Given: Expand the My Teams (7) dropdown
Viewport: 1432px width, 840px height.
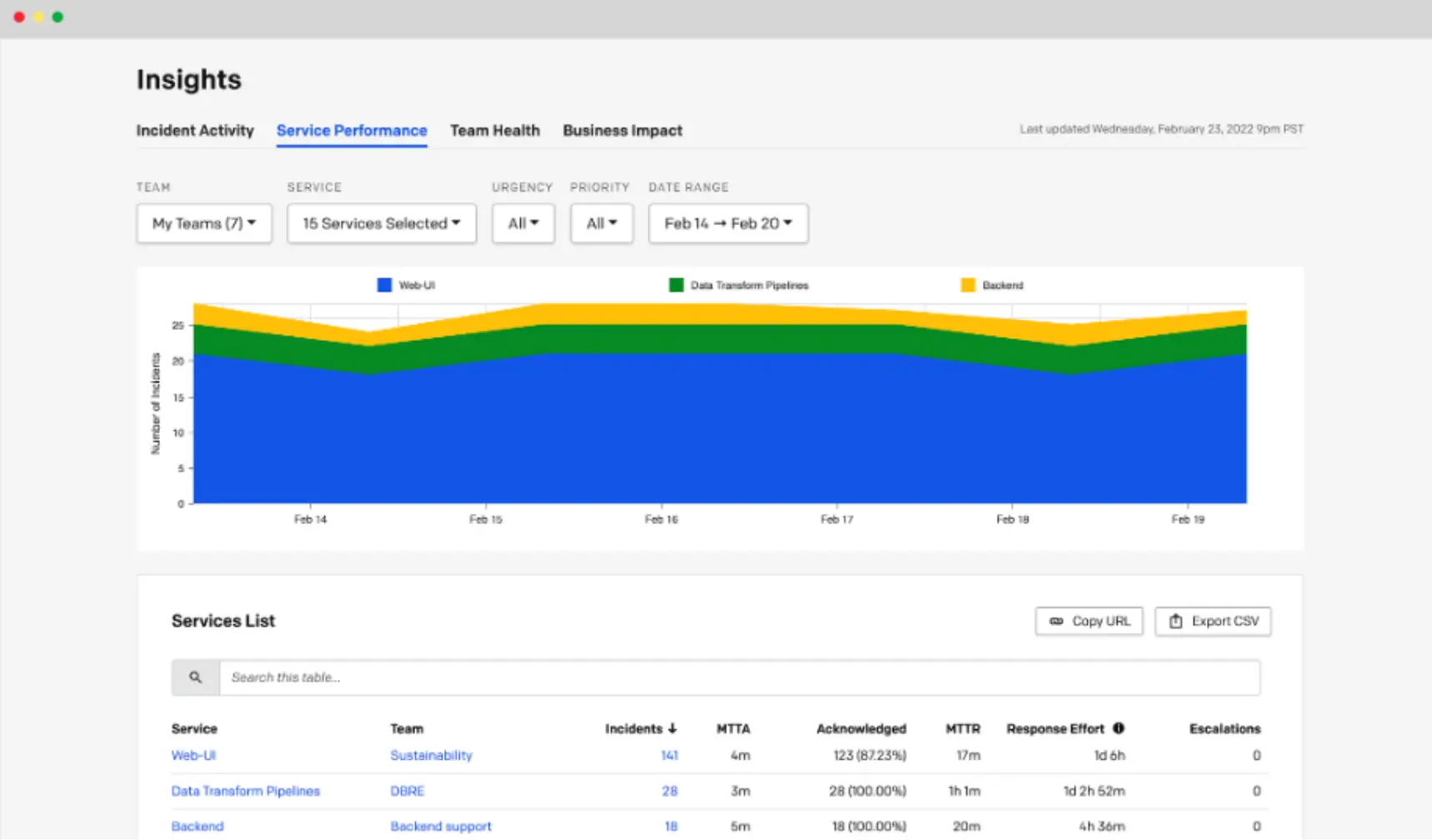Looking at the screenshot, I should point(204,223).
